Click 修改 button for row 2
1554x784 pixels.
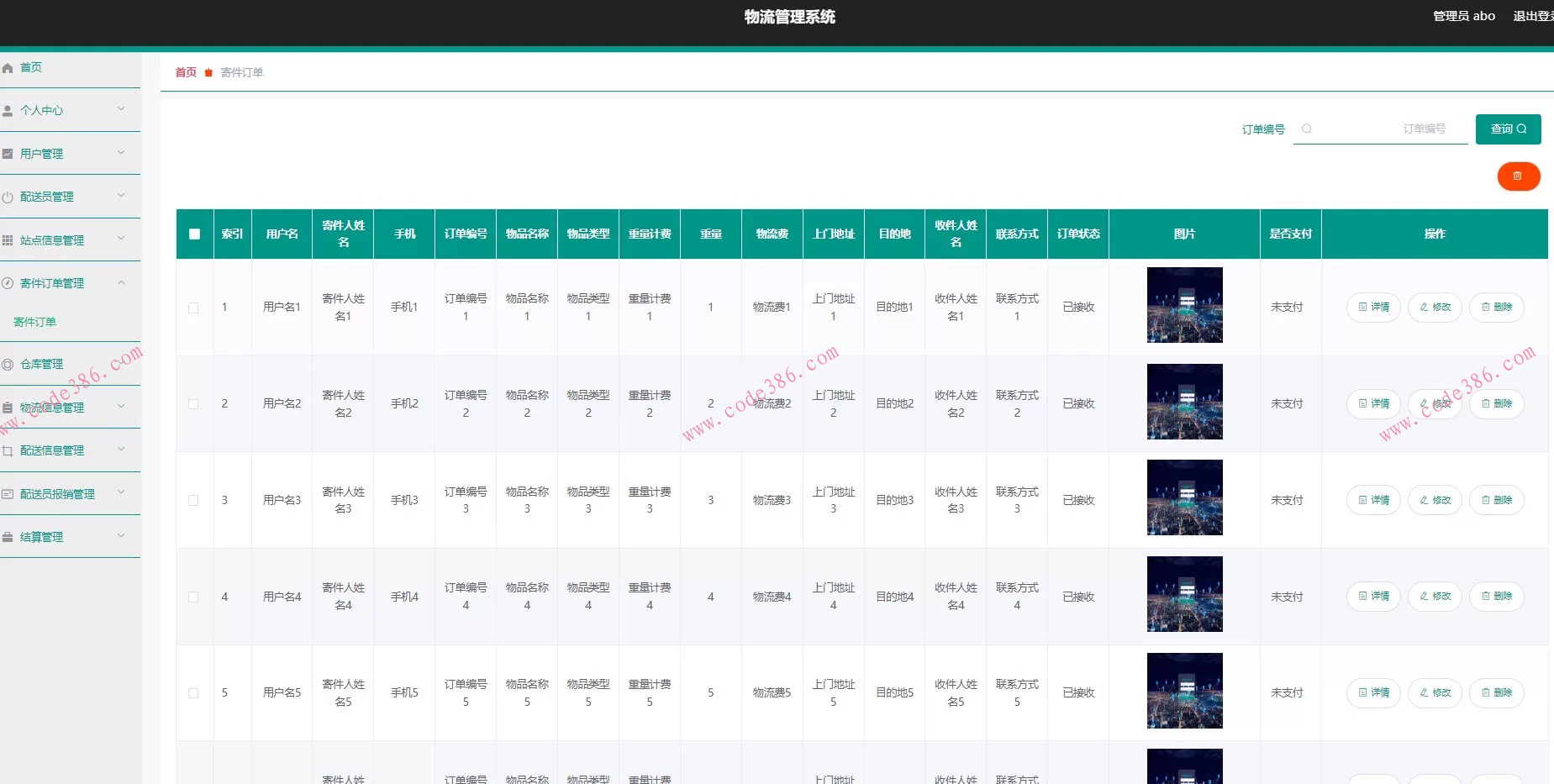[x=1435, y=404]
